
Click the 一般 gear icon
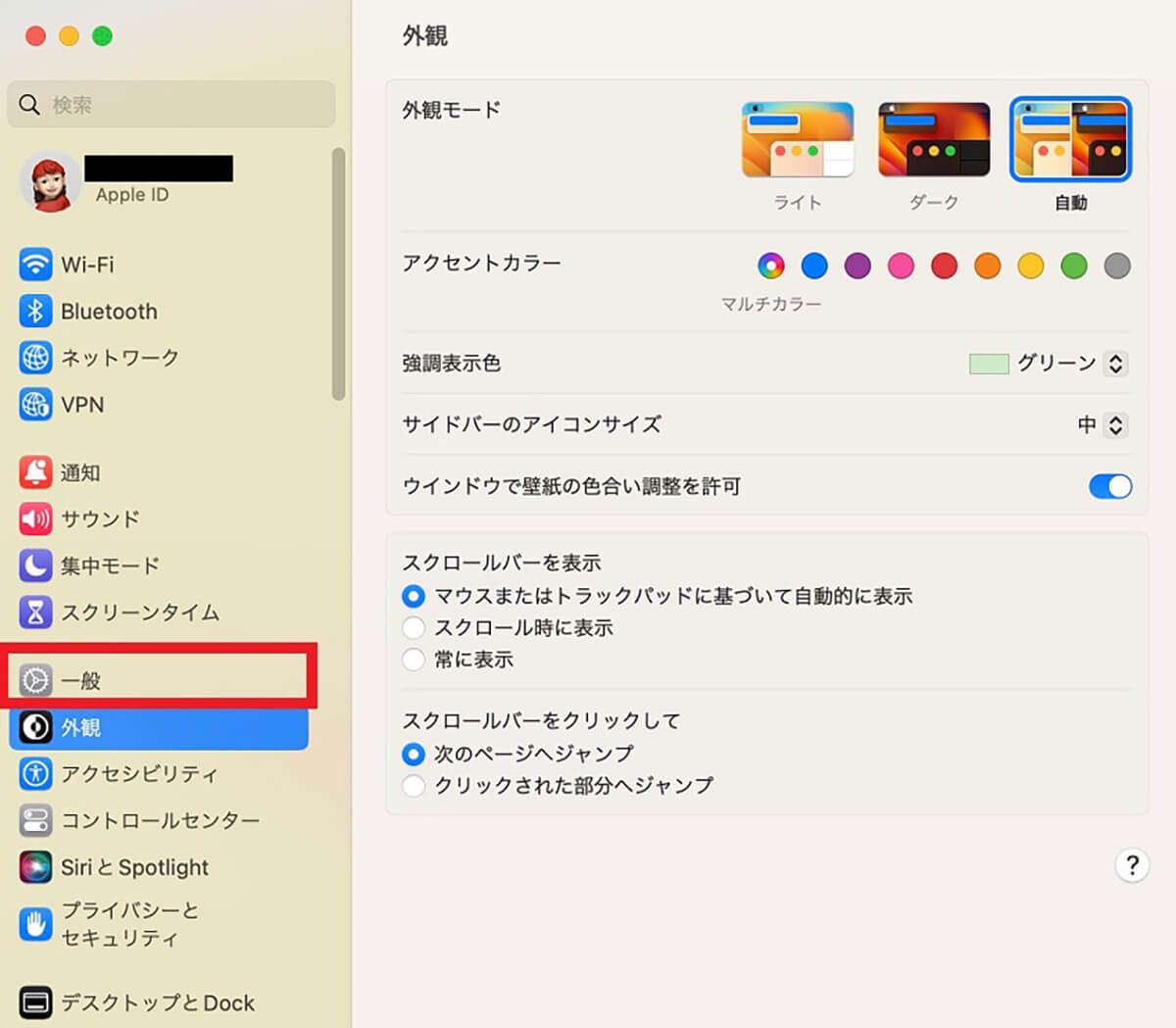(x=35, y=680)
